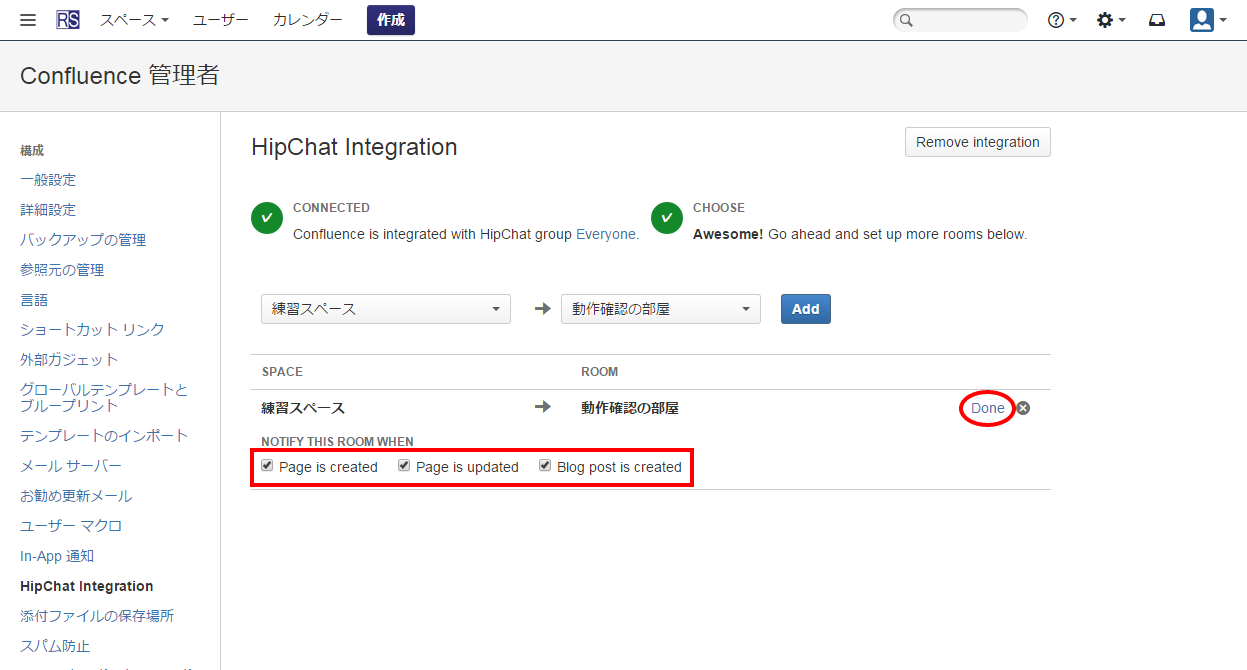The height and width of the screenshot is (670, 1247).
Task: Click the HipChat Integration page heading
Action: pyautogui.click(x=354, y=147)
